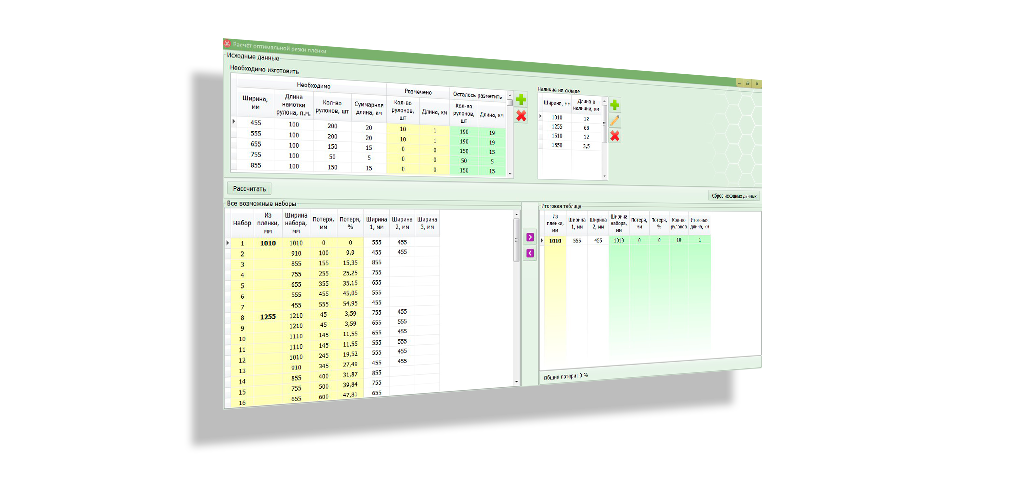Click the "Ширина, мм" header in the required rolls table
This screenshot has height=500, width=1012.
pos(256,101)
